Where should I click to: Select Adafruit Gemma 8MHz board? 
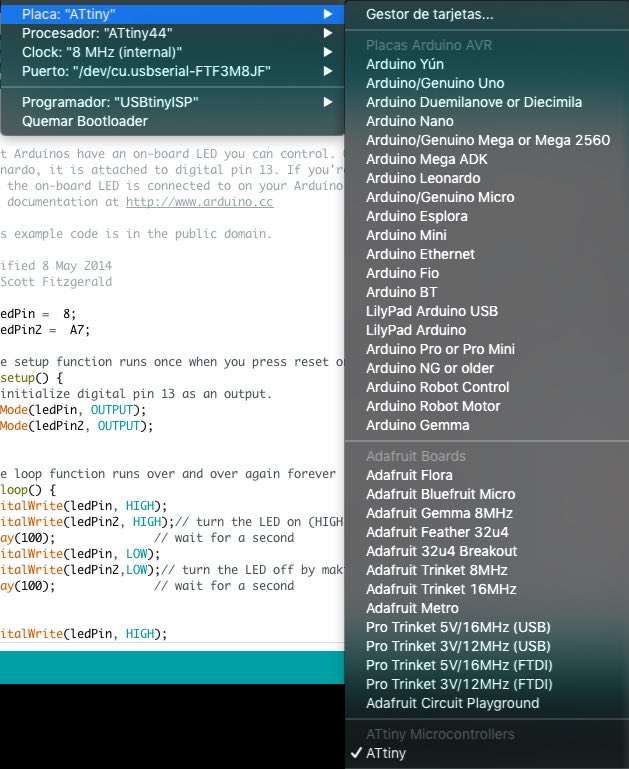coord(439,513)
